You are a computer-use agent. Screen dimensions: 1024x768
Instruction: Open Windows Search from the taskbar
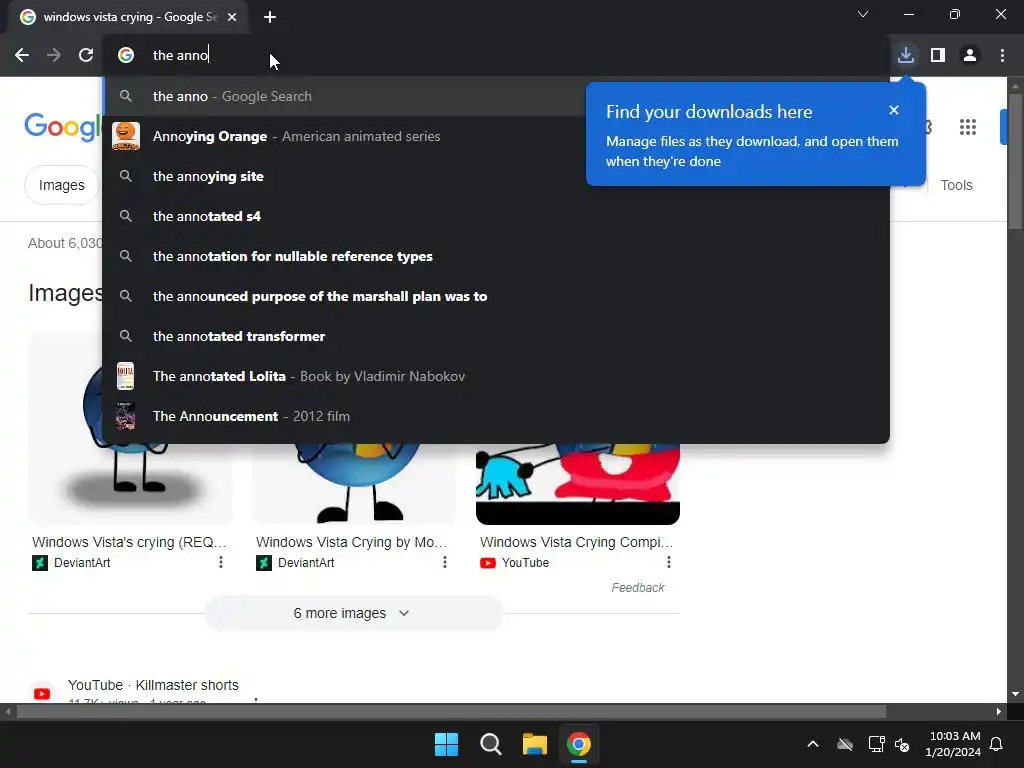pos(490,744)
